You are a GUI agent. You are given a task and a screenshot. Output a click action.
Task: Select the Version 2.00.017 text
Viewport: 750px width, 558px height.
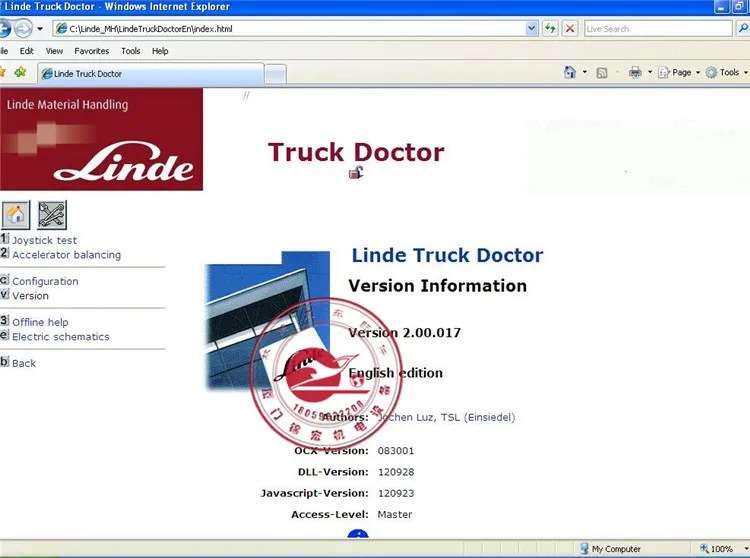pyautogui.click(x=405, y=333)
